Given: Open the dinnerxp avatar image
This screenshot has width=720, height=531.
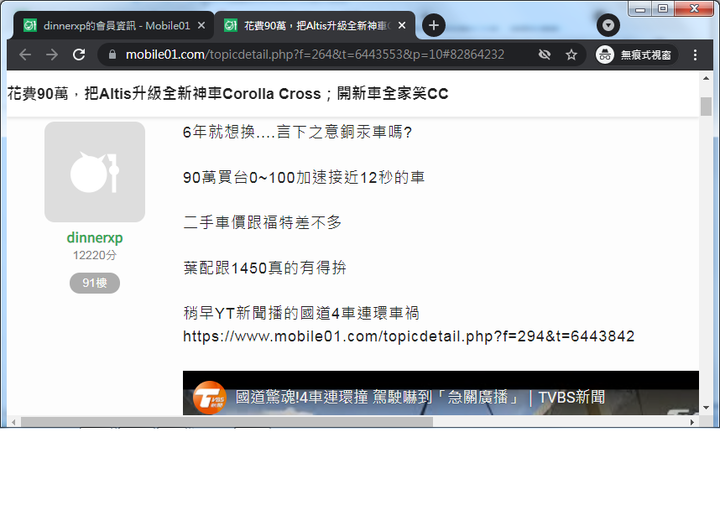Looking at the screenshot, I should tap(95, 172).
